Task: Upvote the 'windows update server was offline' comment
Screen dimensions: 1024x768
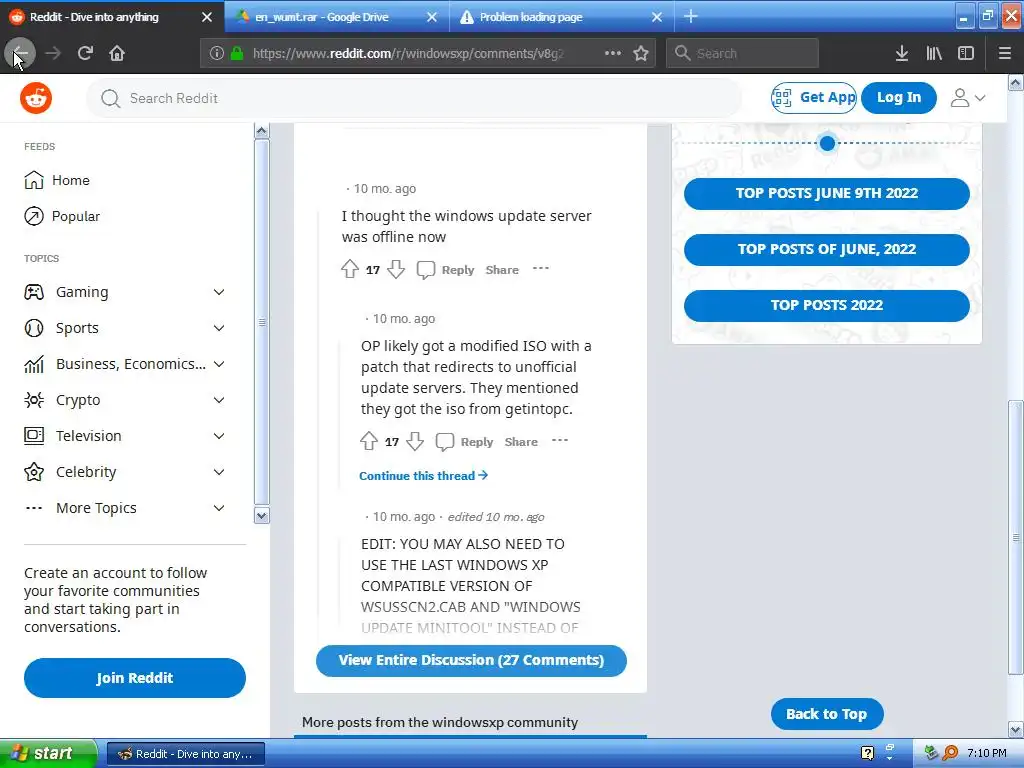Action: coord(350,269)
